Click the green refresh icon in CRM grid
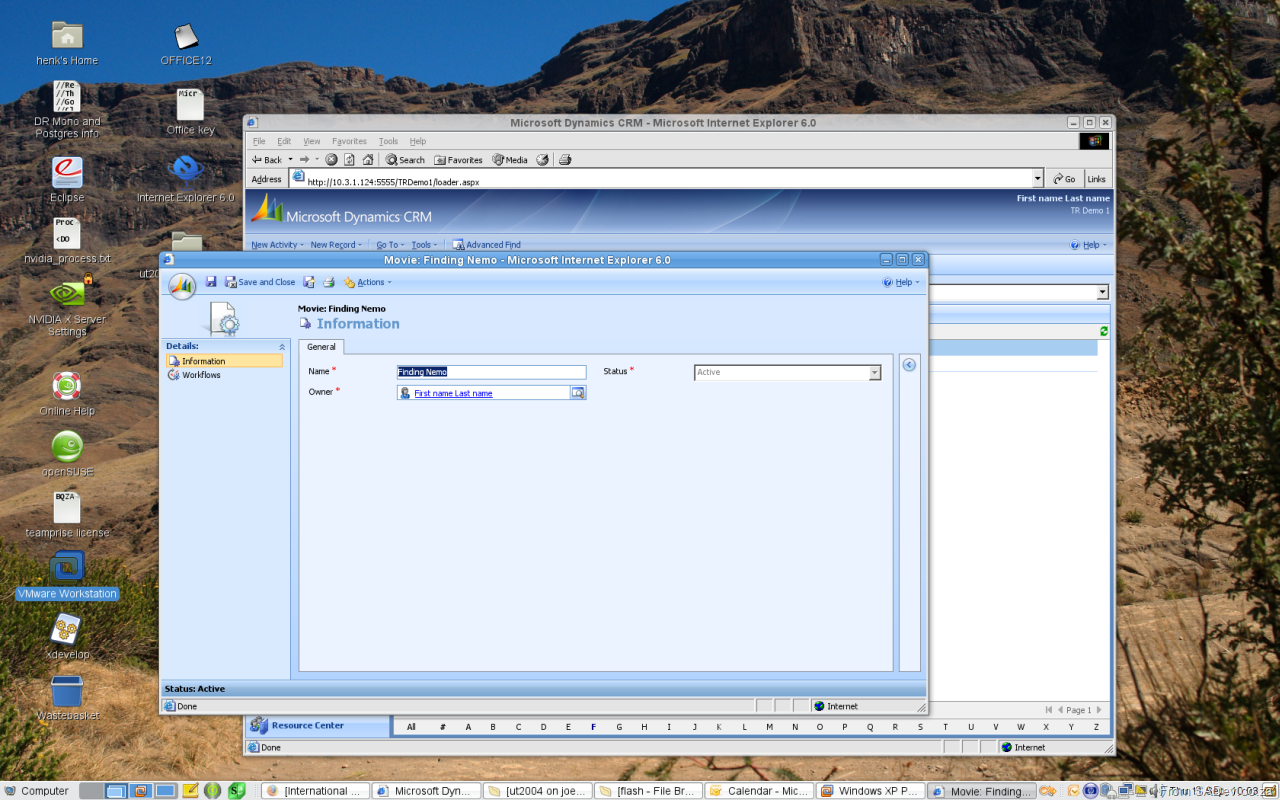Viewport: 1280px width, 800px height. click(x=1104, y=331)
